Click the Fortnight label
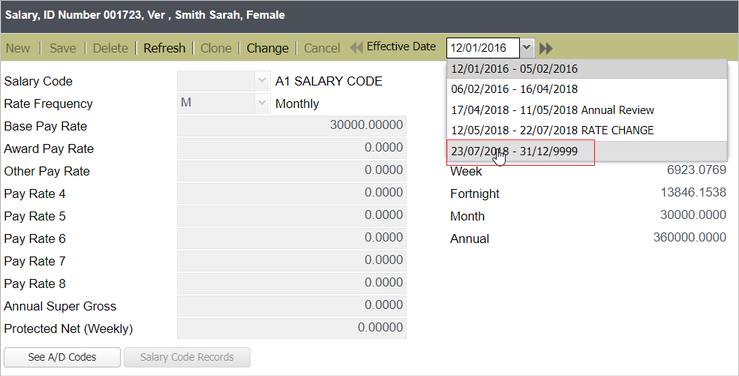Viewport: 739px width, 376px height. (x=475, y=194)
